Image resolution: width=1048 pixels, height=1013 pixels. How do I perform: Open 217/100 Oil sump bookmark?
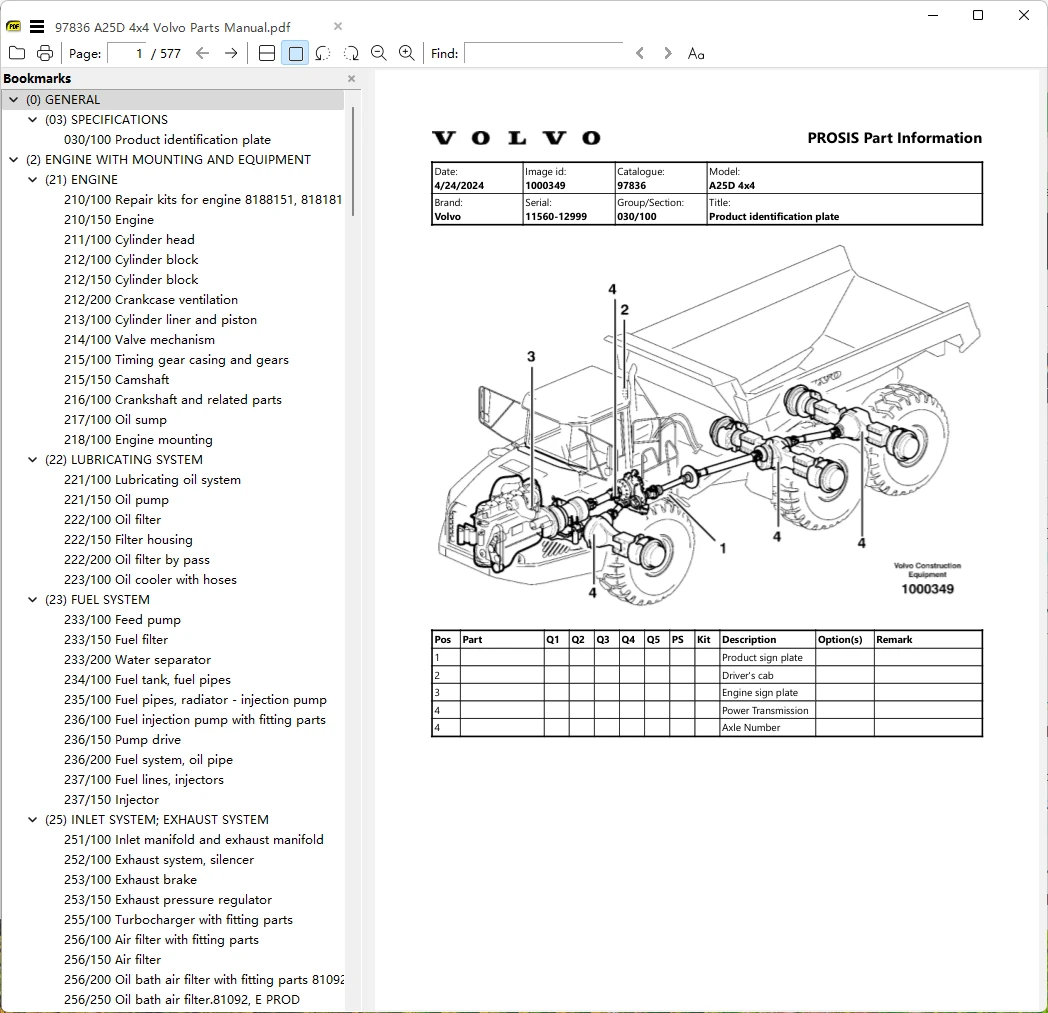coord(115,420)
